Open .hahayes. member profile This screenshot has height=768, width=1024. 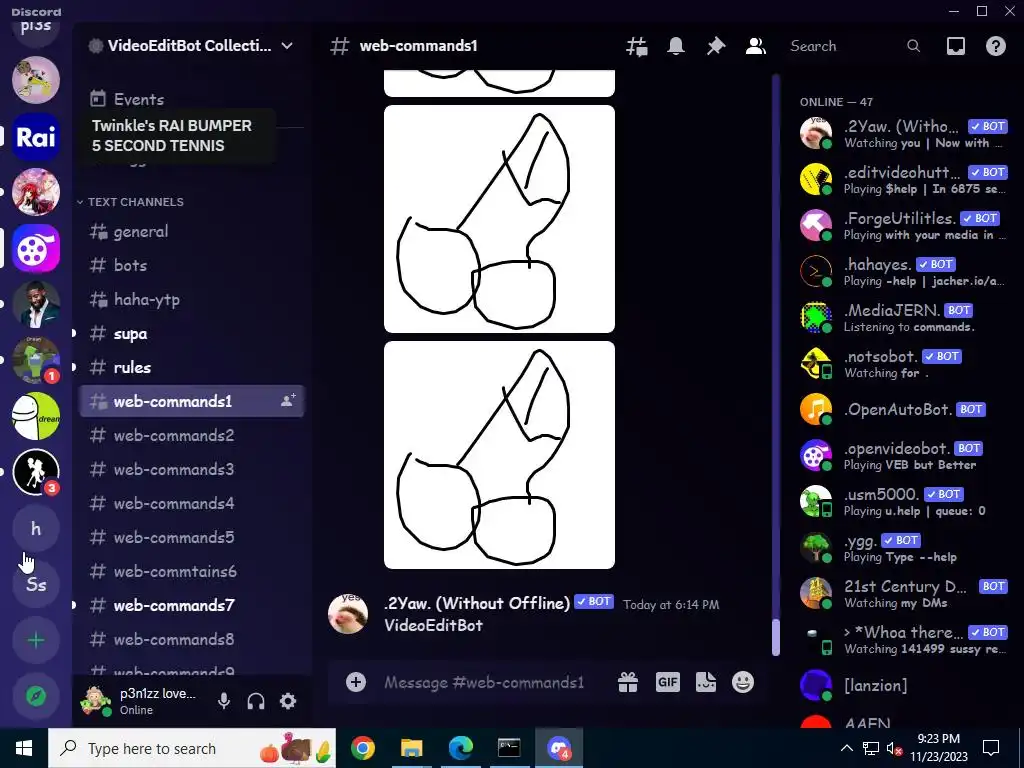pyautogui.click(x=903, y=272)
